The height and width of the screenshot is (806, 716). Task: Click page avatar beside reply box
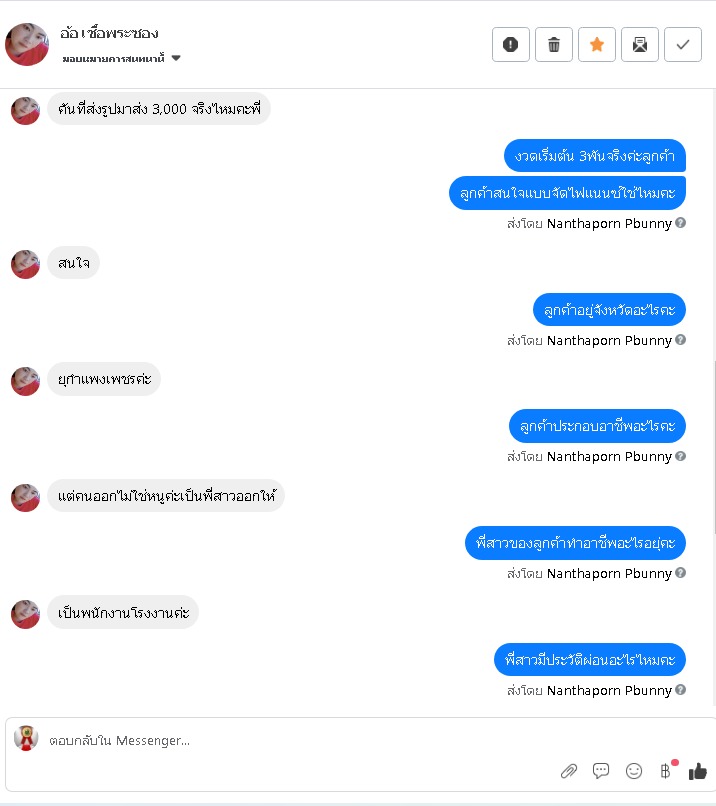point(26,738)
